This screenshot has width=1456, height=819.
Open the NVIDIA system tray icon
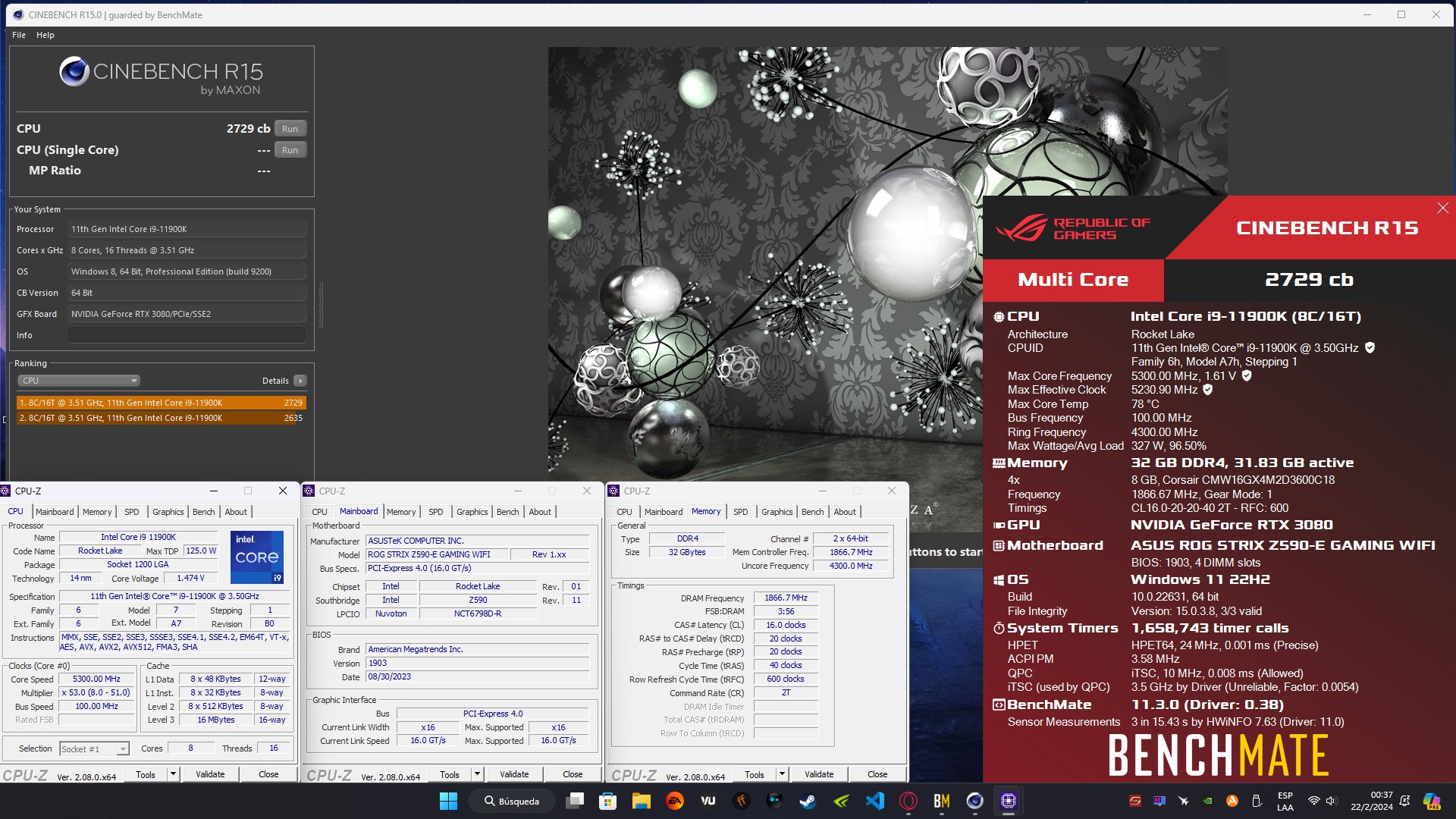tap(1208, 801)
